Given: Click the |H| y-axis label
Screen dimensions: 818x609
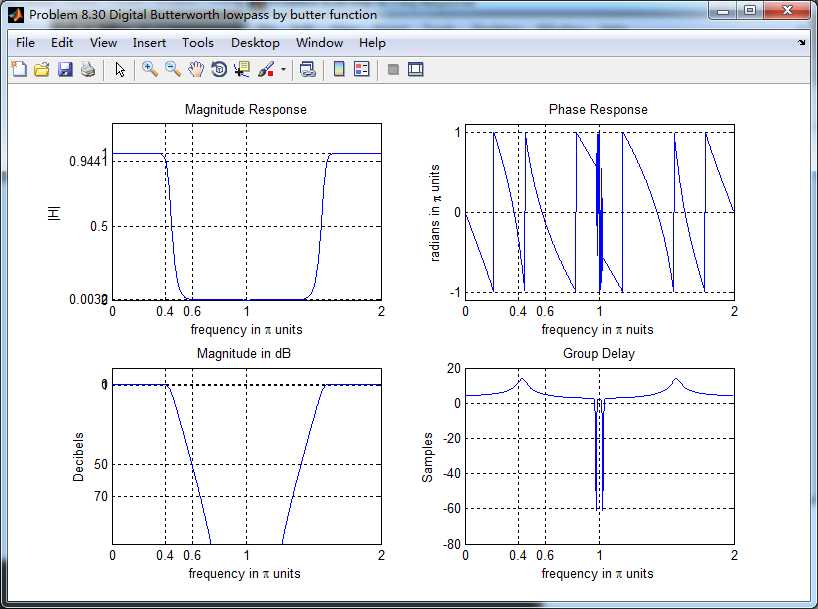Looking at the screenshot, I should (54, 213).
